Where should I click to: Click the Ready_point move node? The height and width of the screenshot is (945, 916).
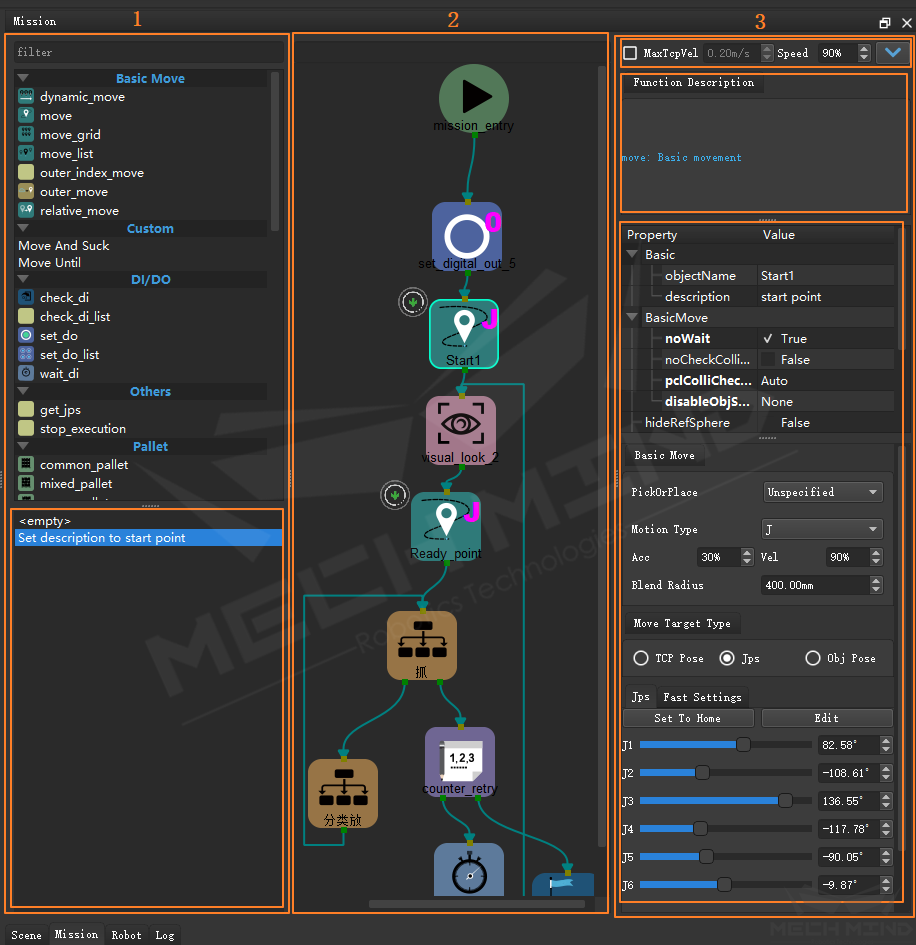coord(446,523)
